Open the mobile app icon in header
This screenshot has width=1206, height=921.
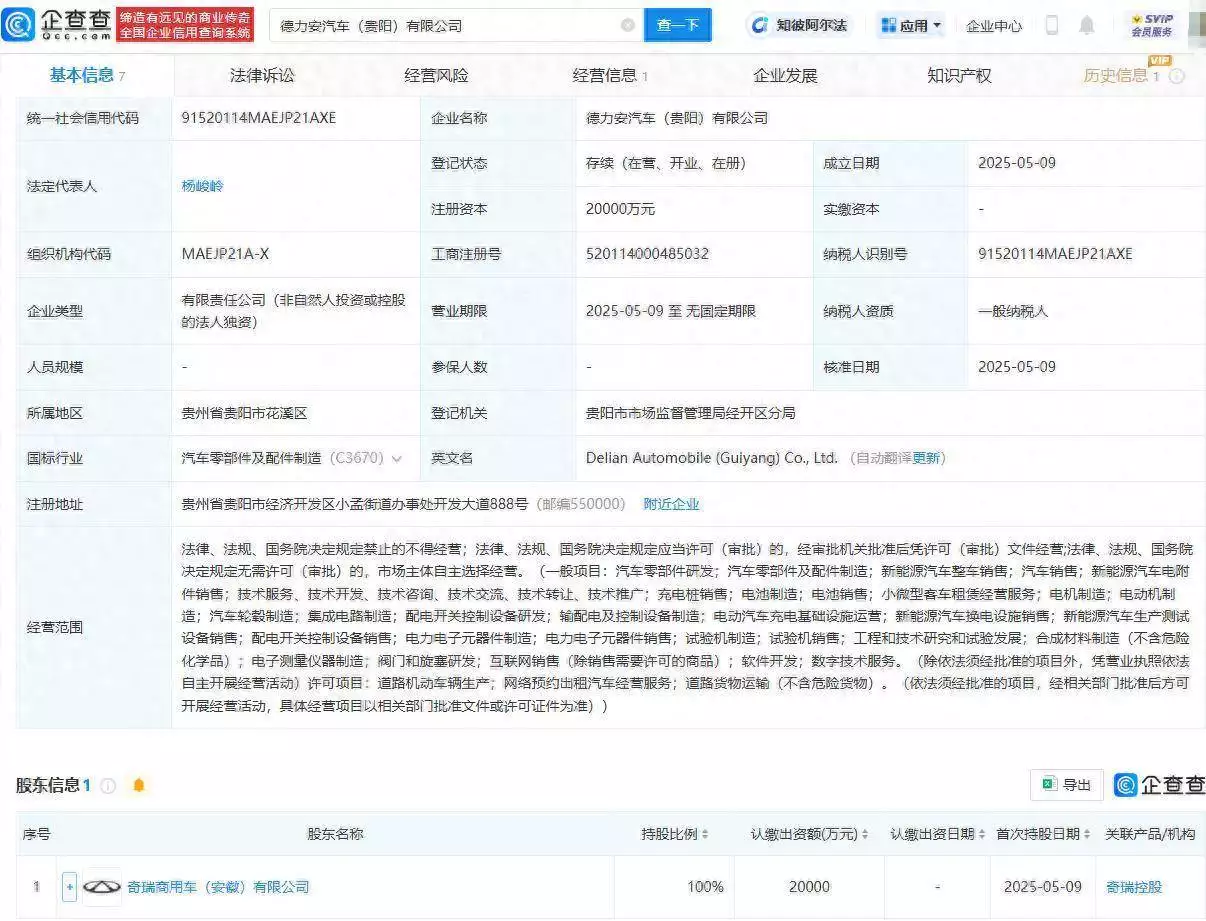(x=1052, y=25)
